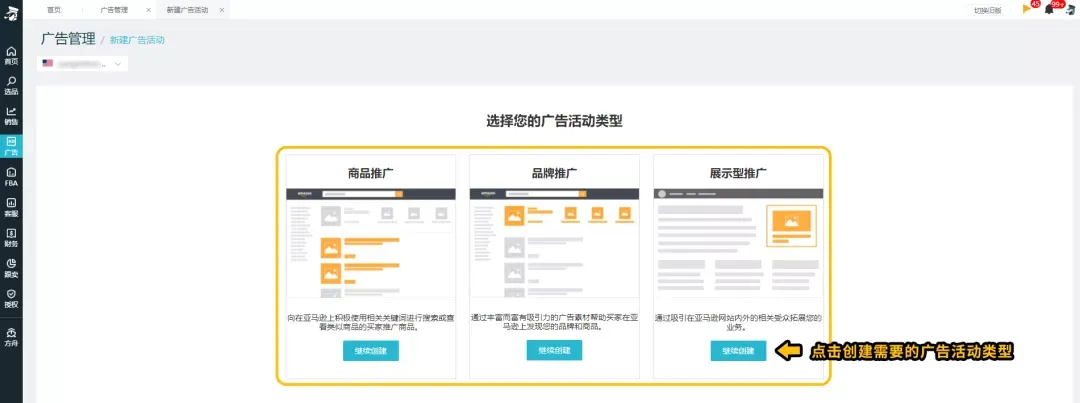Viewport: 1080px width, 403px height.
Task: Click the 选品 magnifier sidebar icon
Action: pos(11,85)
